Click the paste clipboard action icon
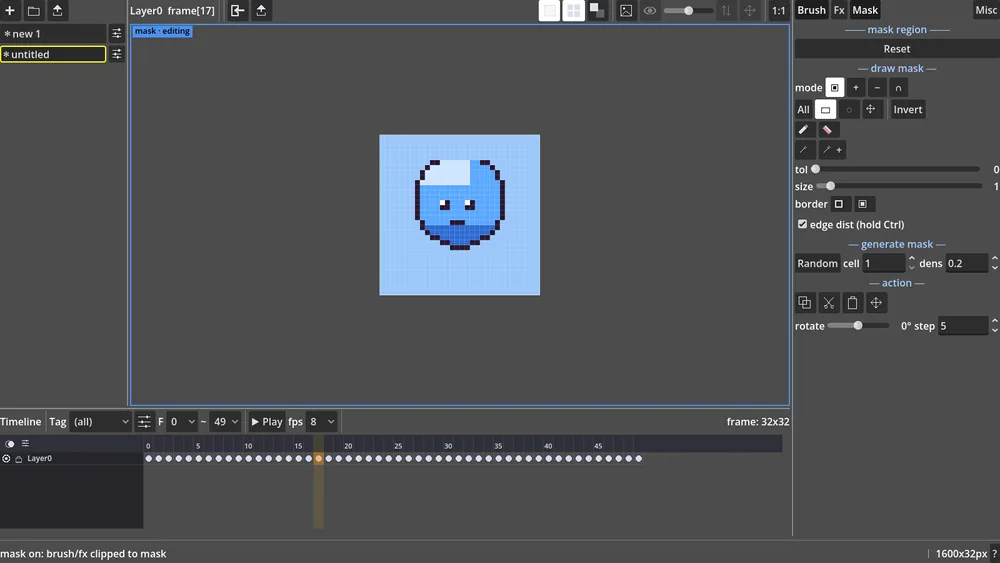This screenshot has width=1000, height=563. pyautogui.click(x=852, y=303)
